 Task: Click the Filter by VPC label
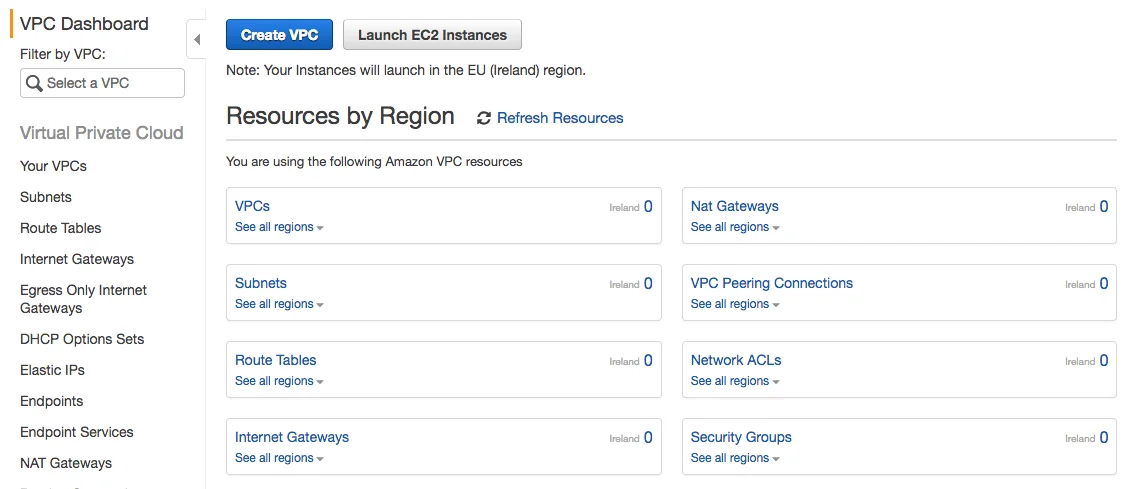tap(63, 55)
